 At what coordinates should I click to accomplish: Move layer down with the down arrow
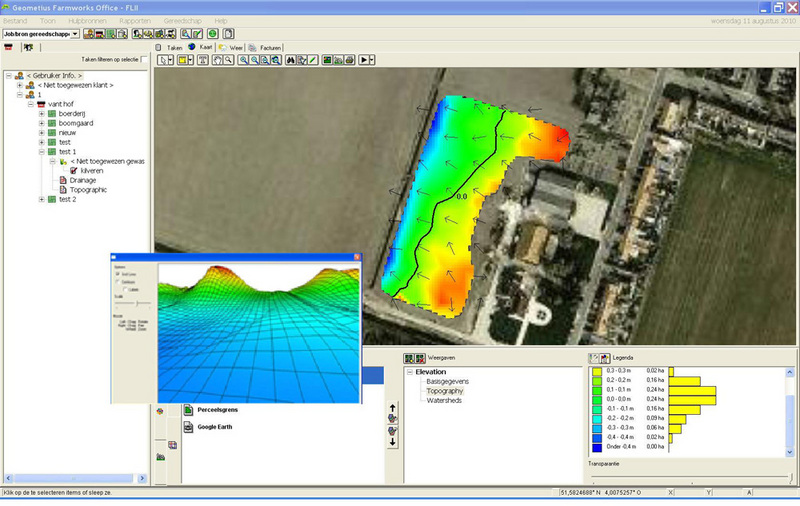coord(392,442)
